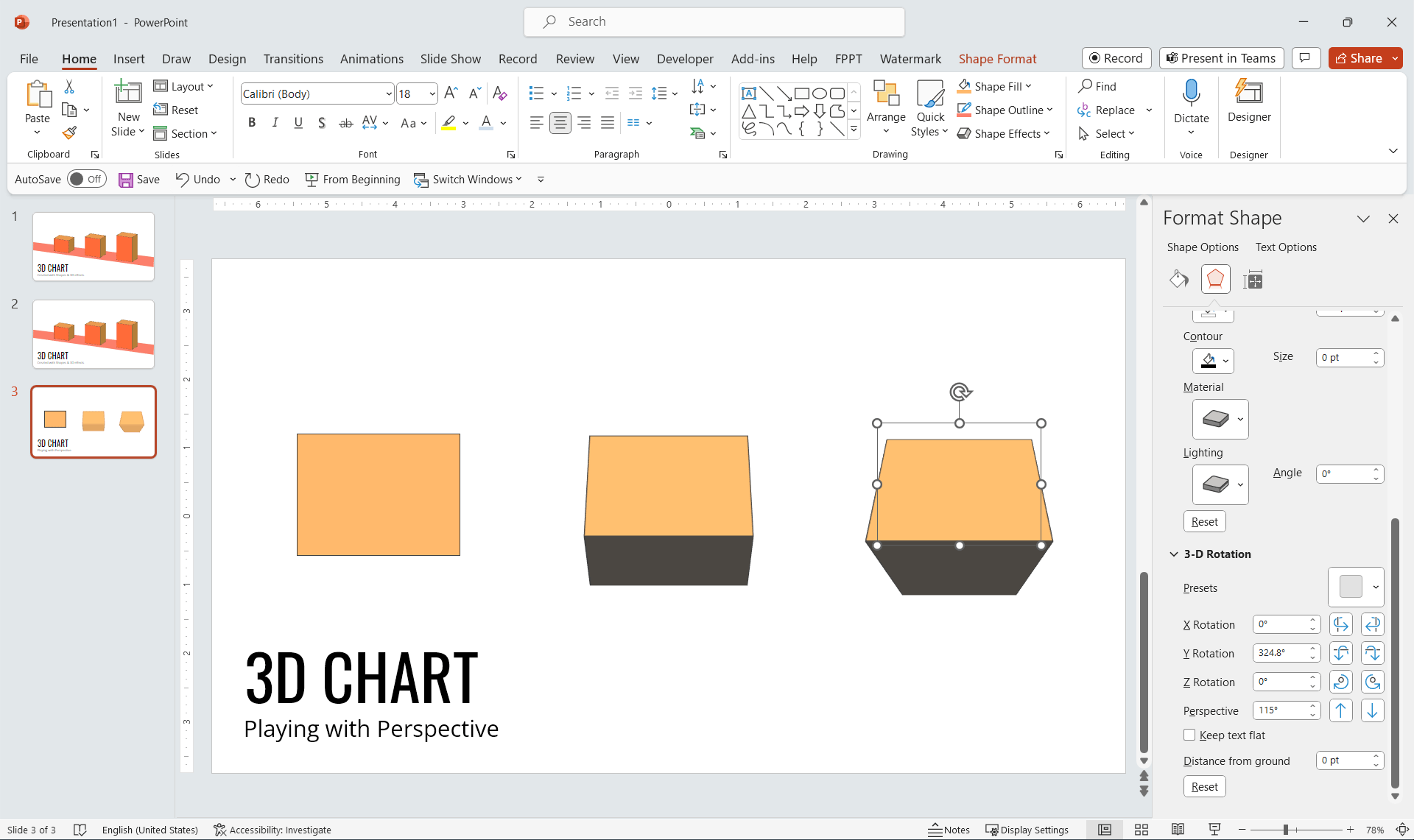Image resolution: width=1414 pixels, height=840 pixels.
Task: Enable Keep text flat
Action: [x=1189, y=735]
